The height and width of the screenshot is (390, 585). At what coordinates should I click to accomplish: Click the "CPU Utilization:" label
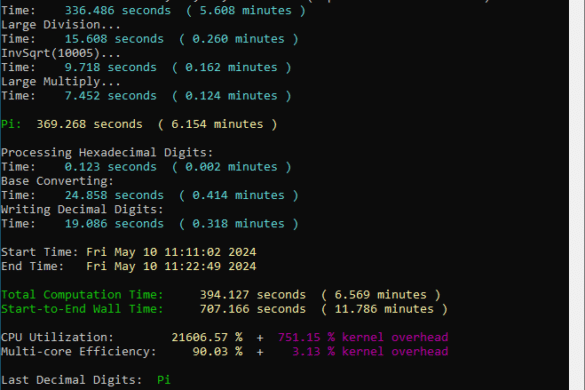[x=57, y=337]
